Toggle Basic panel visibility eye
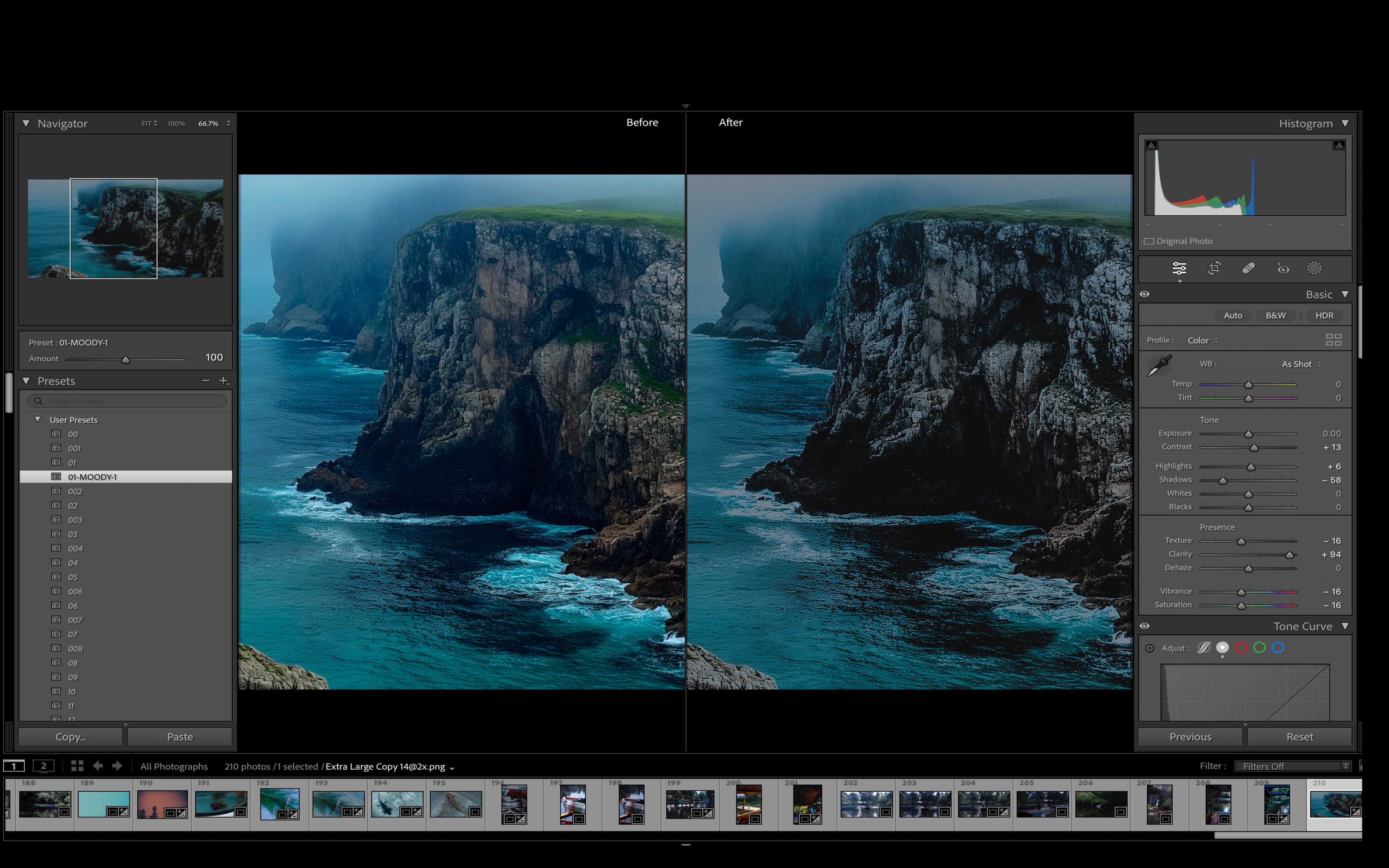Image resolution: width=1389 pixels, height=868 pixels. click(1144, 294)
